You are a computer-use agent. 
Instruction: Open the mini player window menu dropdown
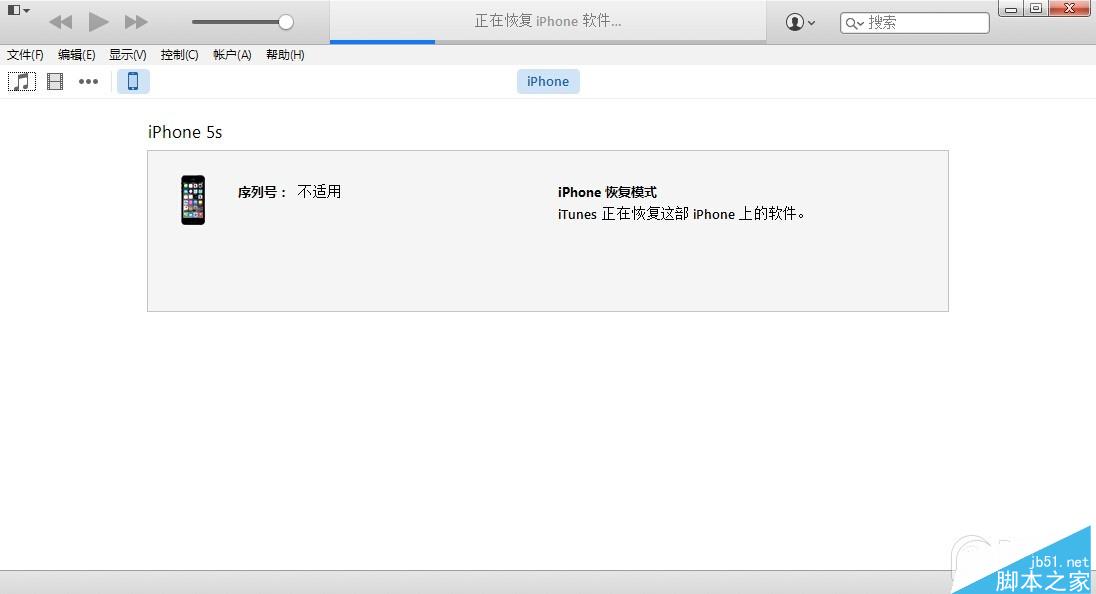[18, 10]
